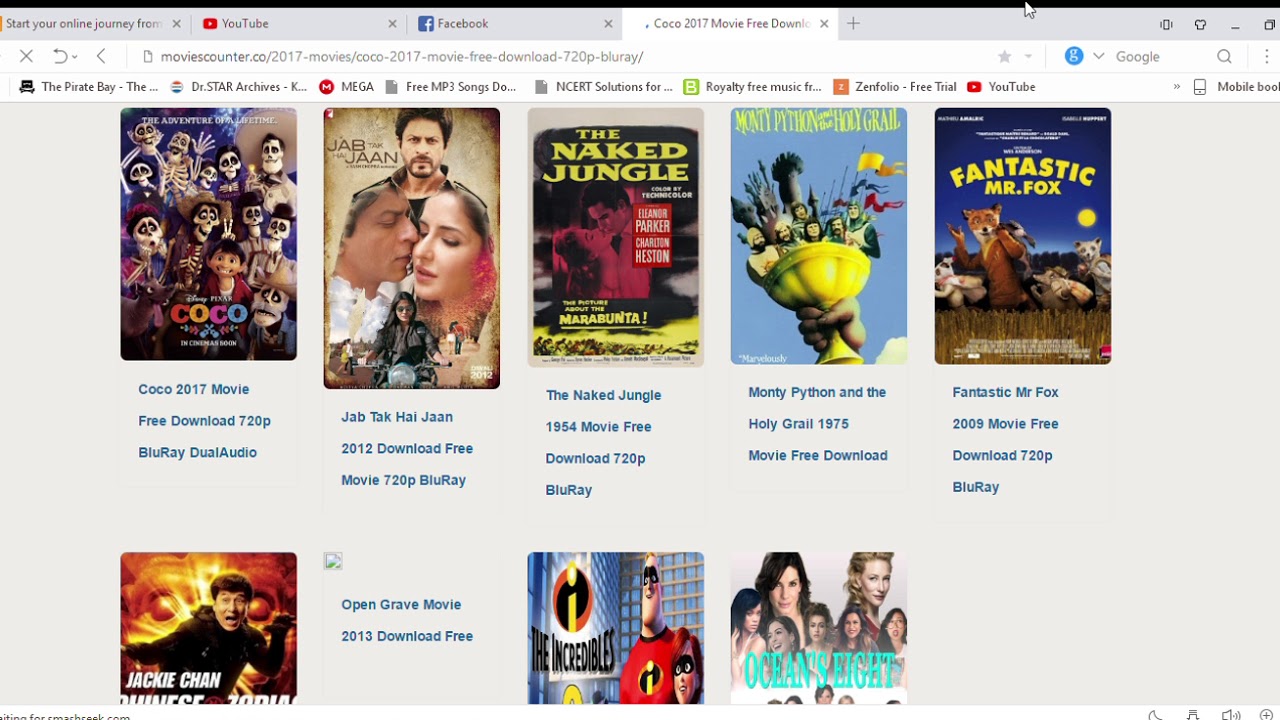This screenshot has height=720, width=1280.
Task: Bookmark this page with the star icon
Action: click(1005, 57)
